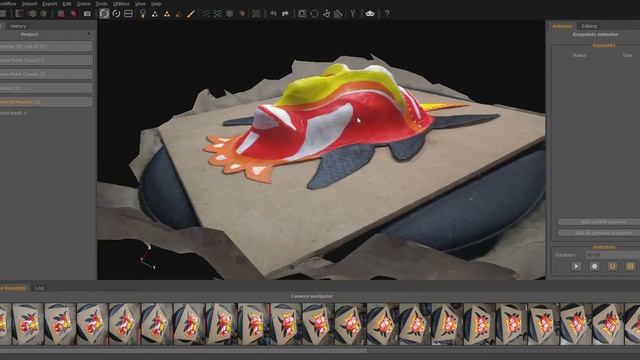
Task: Expand the Cameras (37 out of 37) section
Action: [x=46, y=46]
